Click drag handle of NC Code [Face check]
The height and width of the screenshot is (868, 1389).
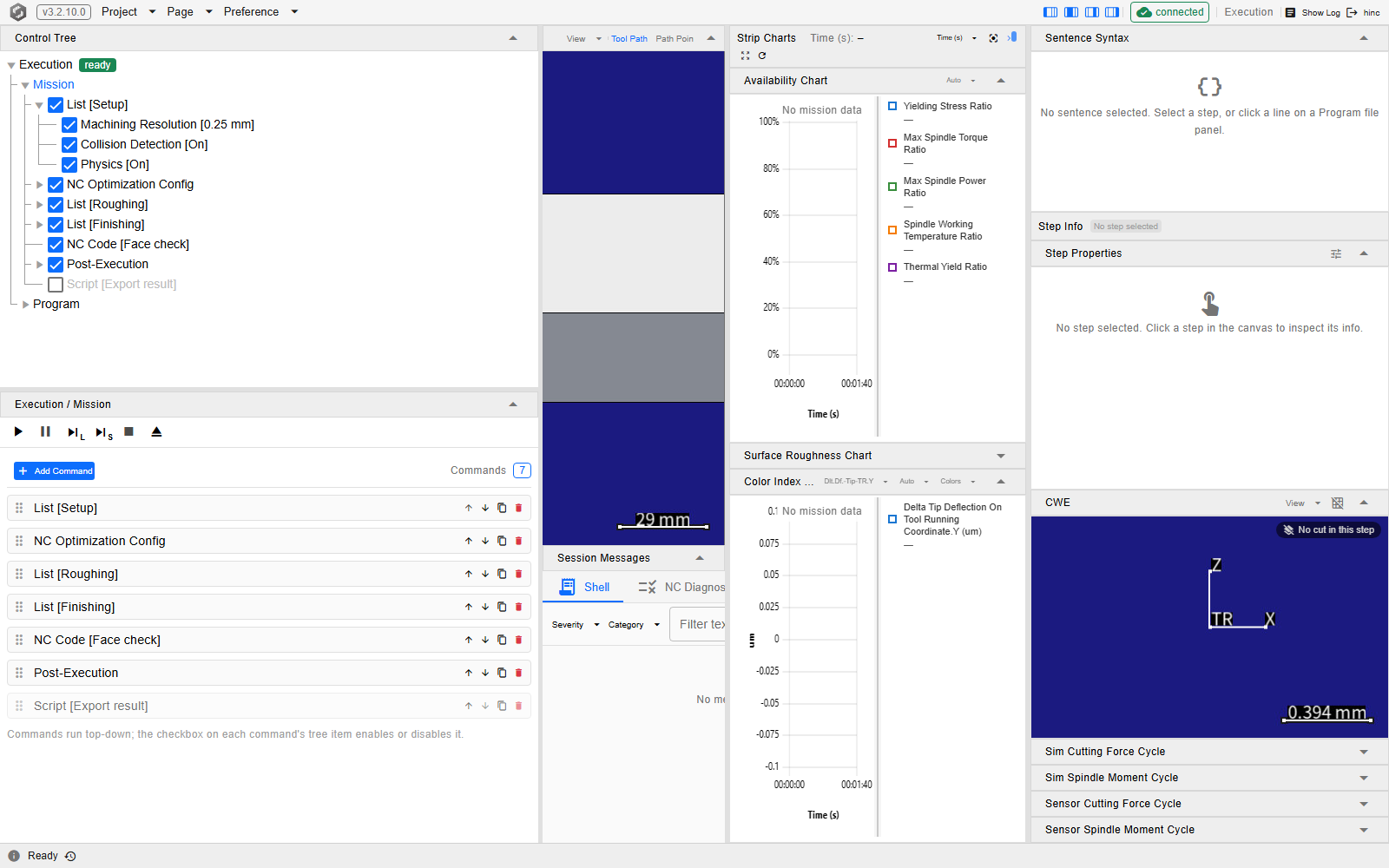click(19, 640)
